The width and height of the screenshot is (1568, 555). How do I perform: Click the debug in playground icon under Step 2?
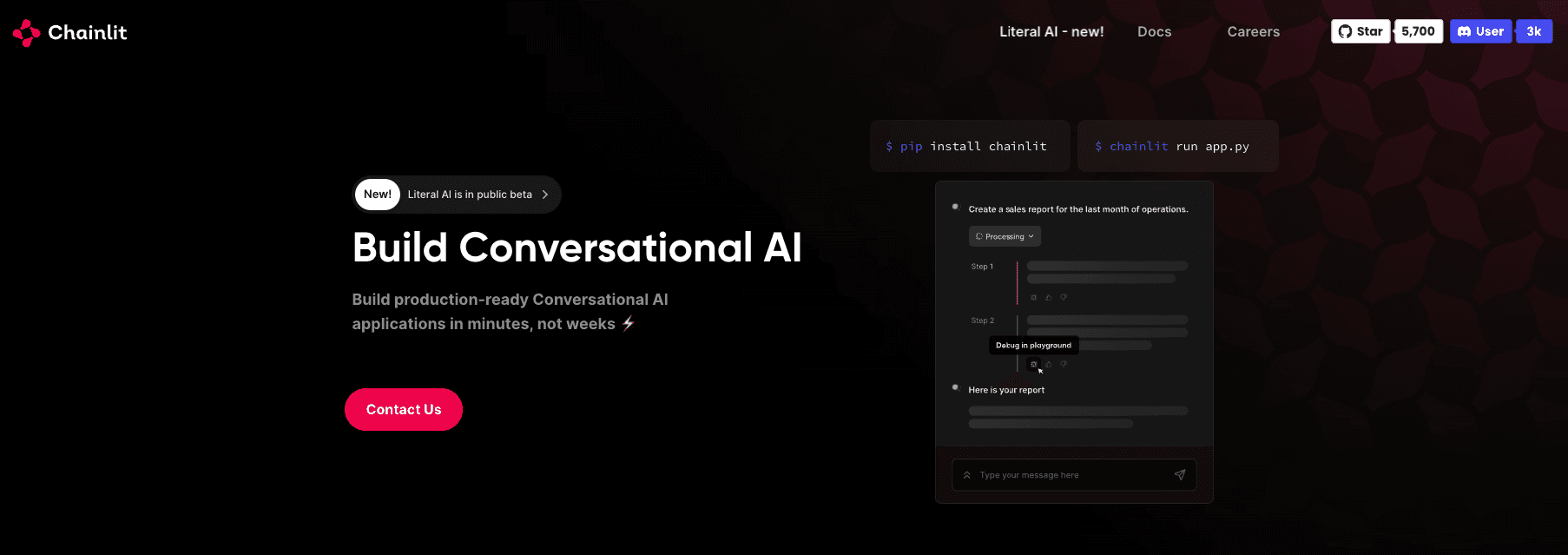click(x=1033, y=365)
